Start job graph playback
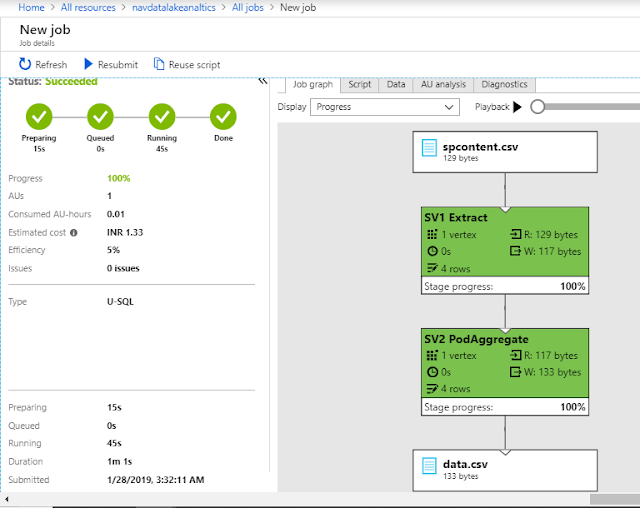Viewport: 640px width, 508px height. [x=518, y=107]
